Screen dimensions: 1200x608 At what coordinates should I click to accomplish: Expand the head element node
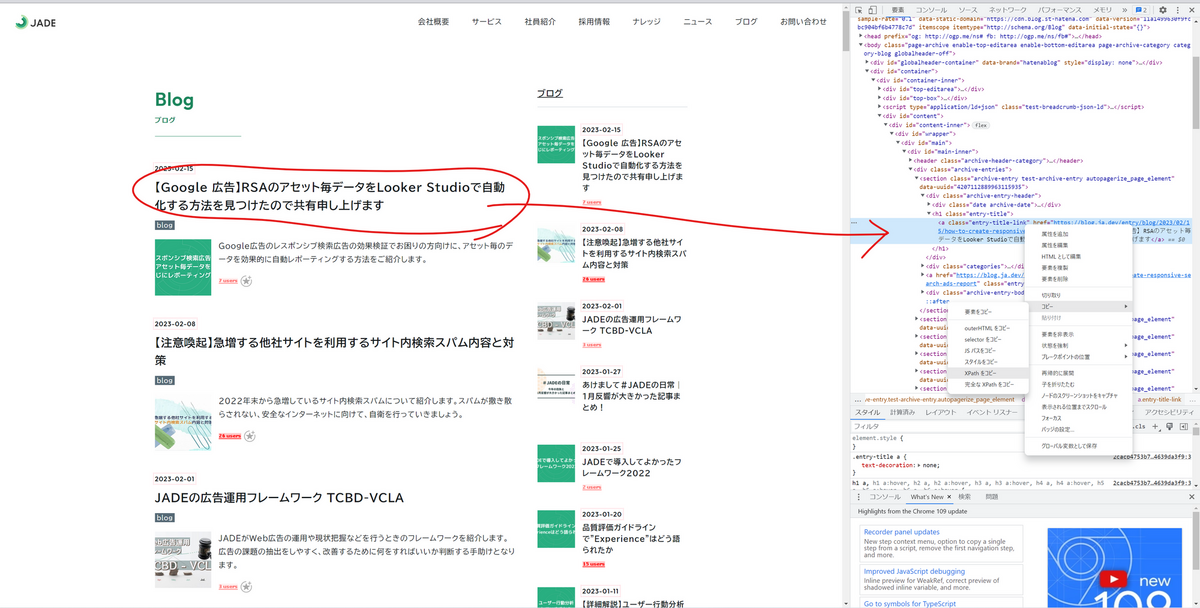coord(860,36)
